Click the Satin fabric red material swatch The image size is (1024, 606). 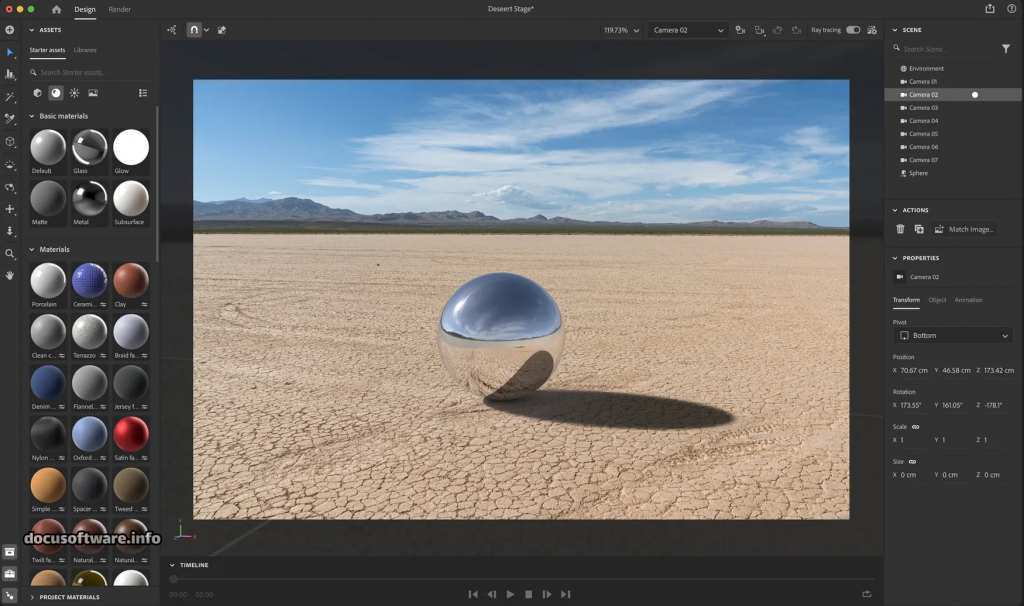[x=130, y=434]
